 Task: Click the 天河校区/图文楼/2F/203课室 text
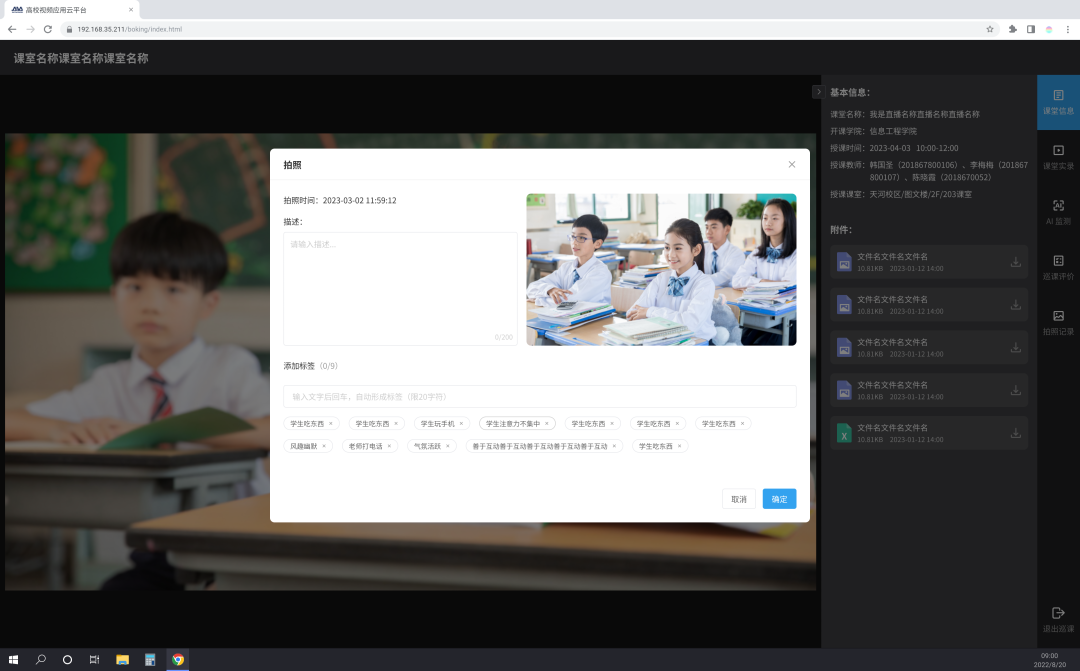point(920,194)
